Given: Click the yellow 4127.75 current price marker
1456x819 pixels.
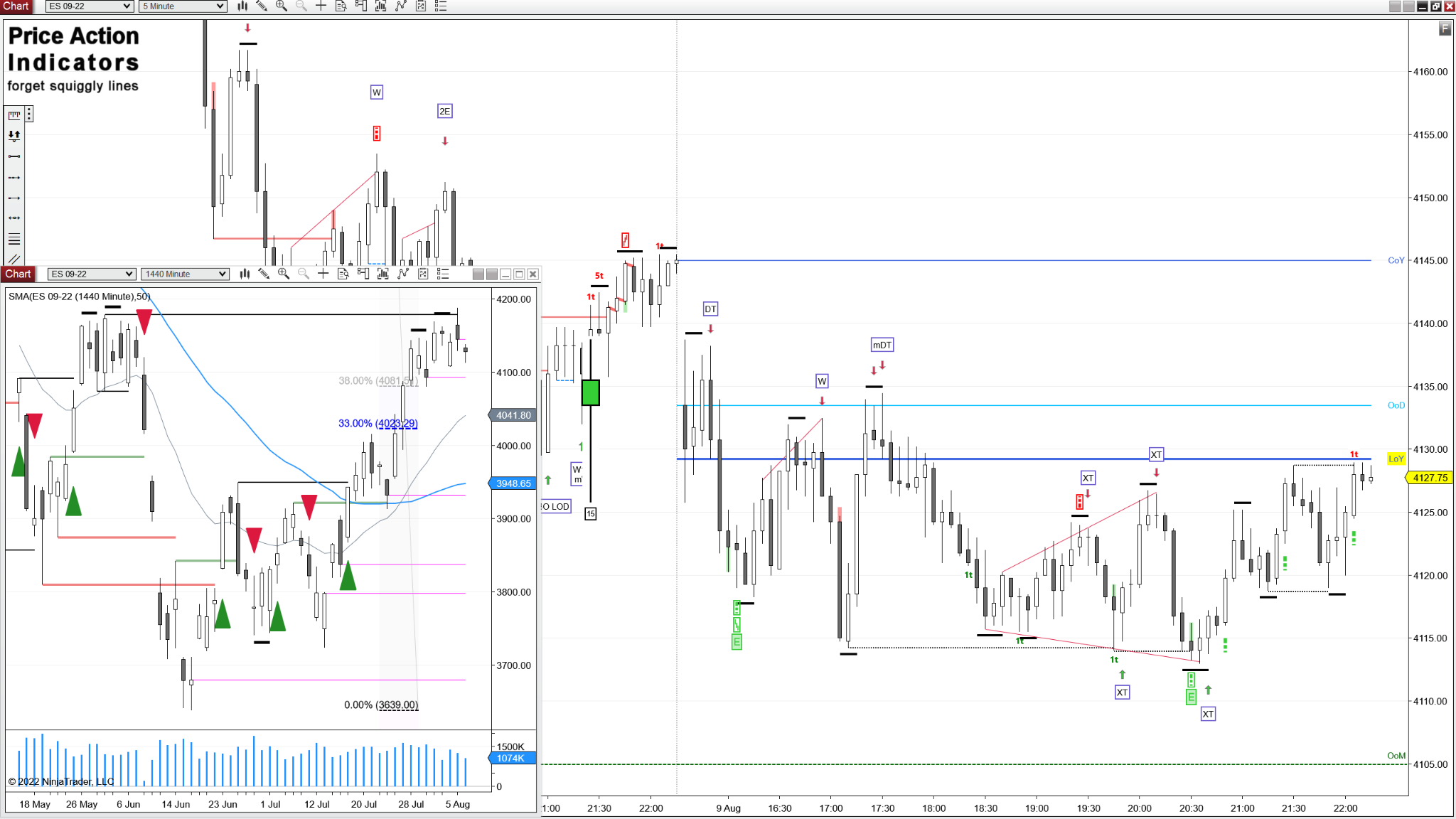Looking at the screenshot, I should pos(1430,478).
